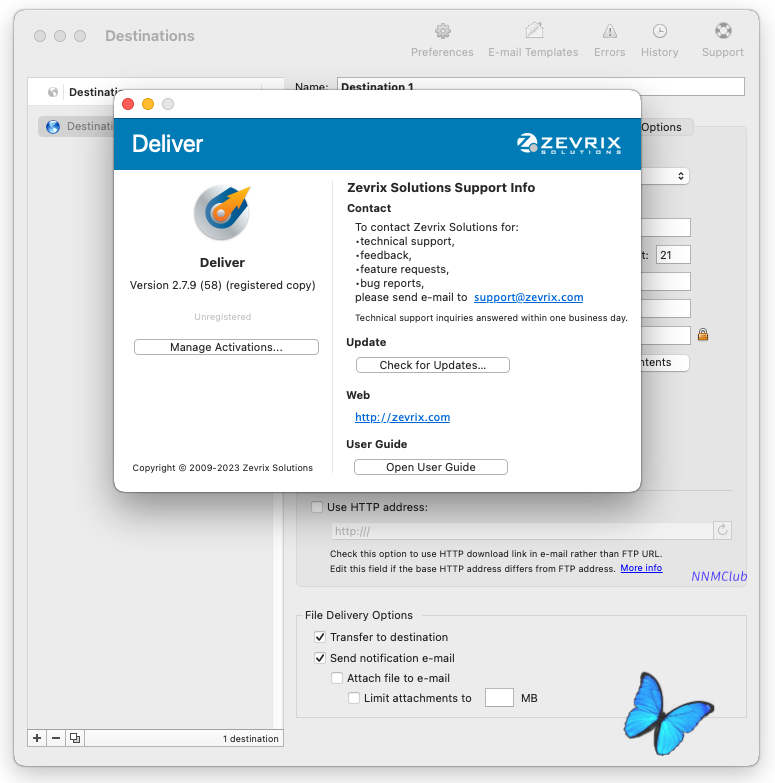Screen dimensions: 775x783
Task: Close the Deliver about dialog
Action: tap(128, 104)
